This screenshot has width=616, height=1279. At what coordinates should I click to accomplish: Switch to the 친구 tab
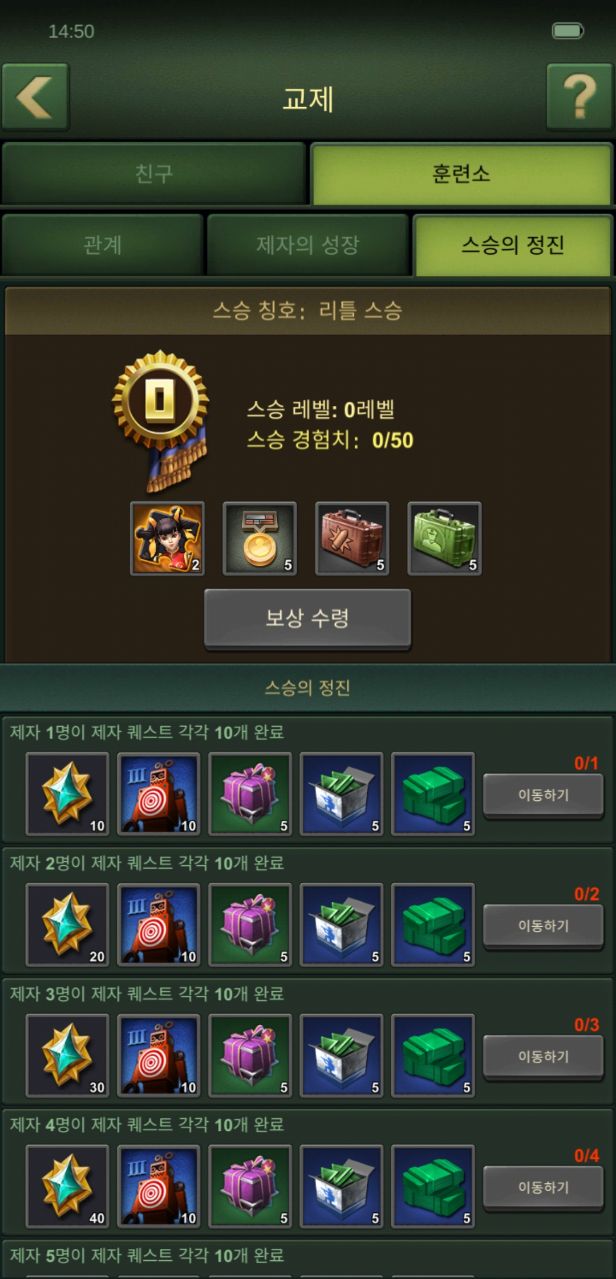click(x=154, y=173)
